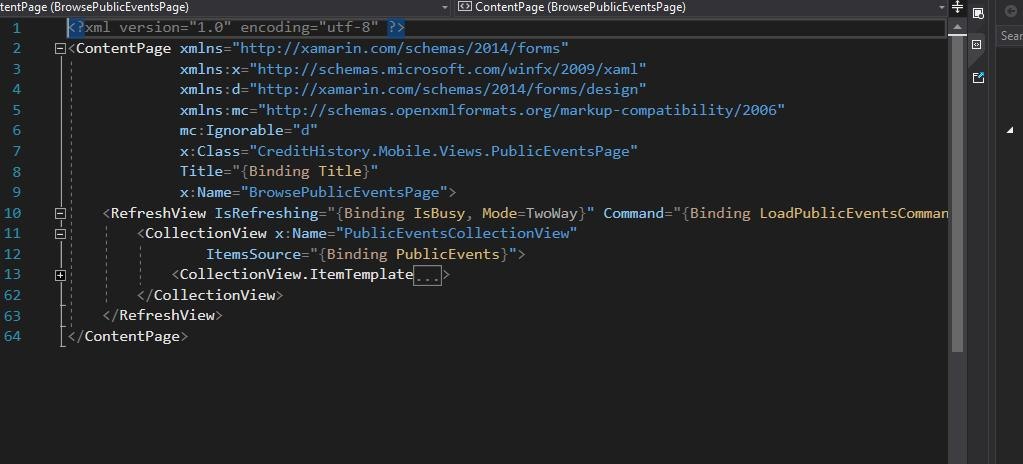Click the PublicEventsCollectionView name value

pos(457,233)
